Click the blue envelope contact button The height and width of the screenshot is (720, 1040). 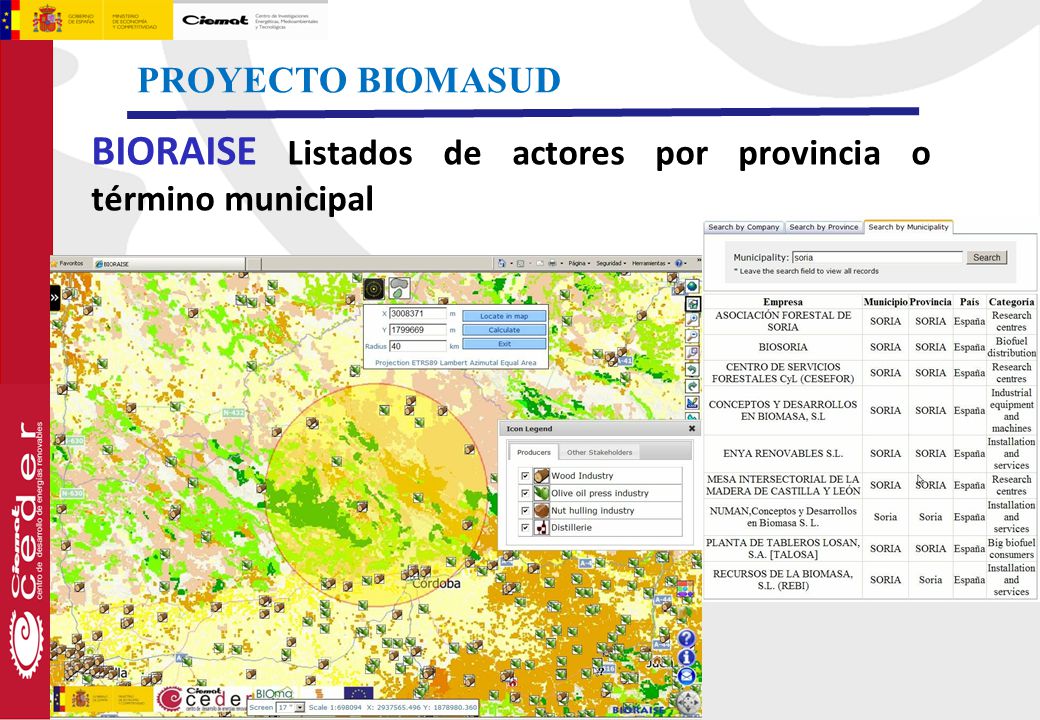(x=686, y=676)
